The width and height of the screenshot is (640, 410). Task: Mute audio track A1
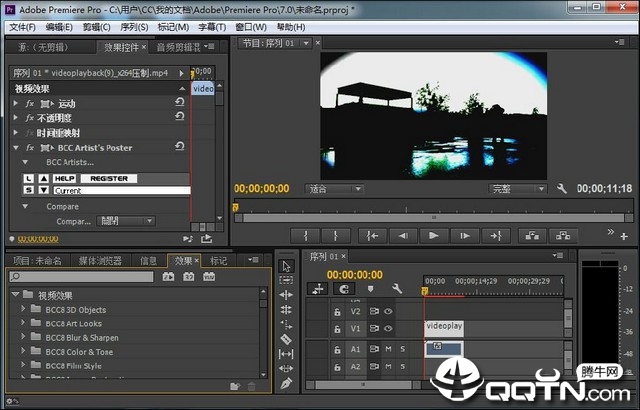pyautogui.click(x=387, y=349)
